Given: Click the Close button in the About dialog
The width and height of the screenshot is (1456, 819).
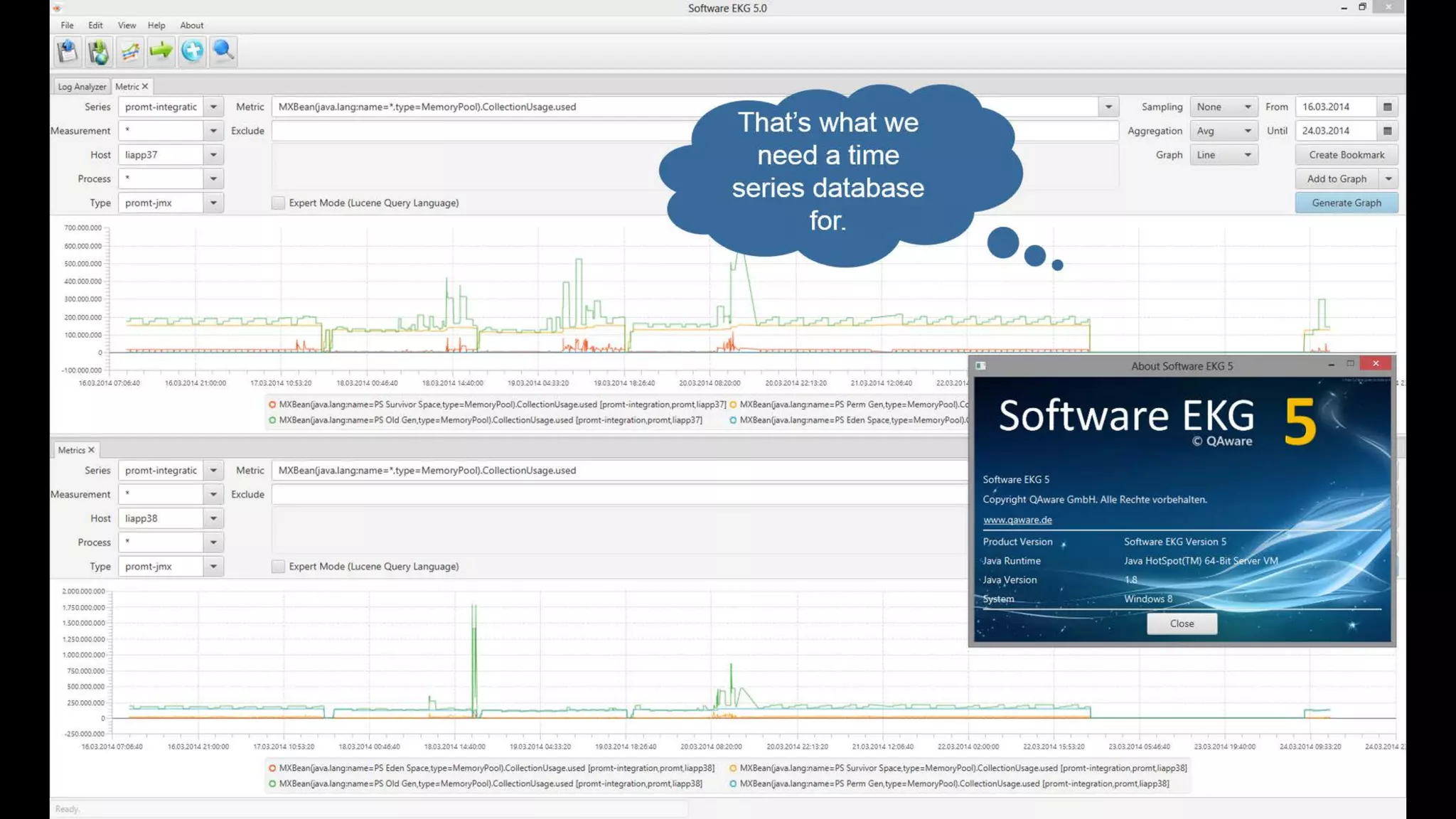Looking at the screenshot, I should (x=1181, y=623).
